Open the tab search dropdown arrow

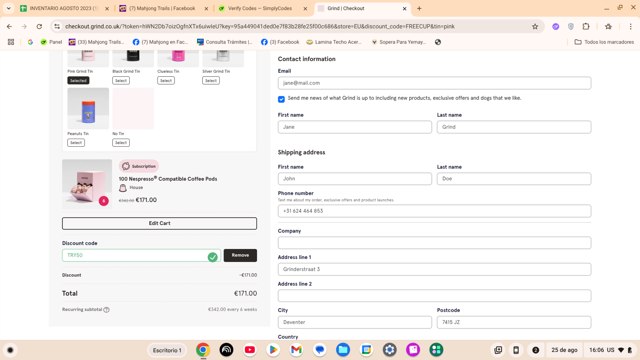tap(8, 8)
